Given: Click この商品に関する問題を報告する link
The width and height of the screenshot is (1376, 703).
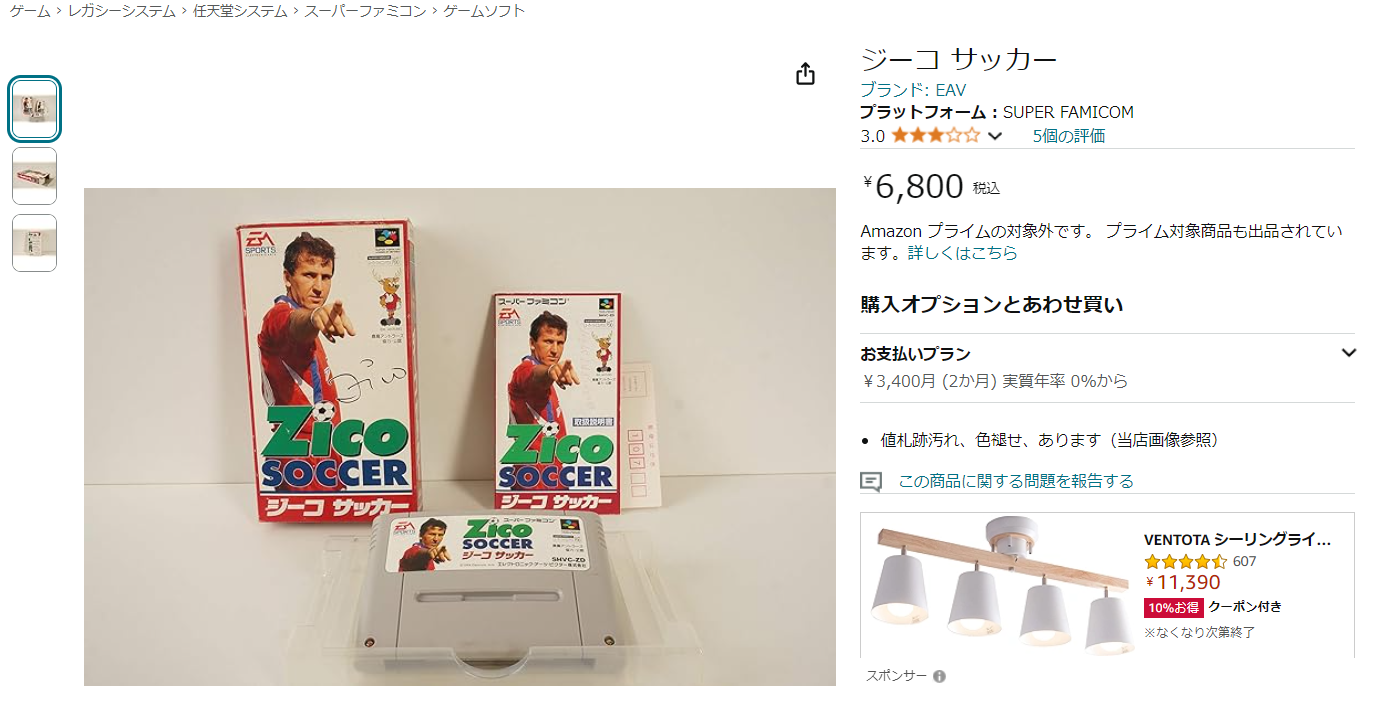Looking at the screenshot, I should [x=1016, y=481].
